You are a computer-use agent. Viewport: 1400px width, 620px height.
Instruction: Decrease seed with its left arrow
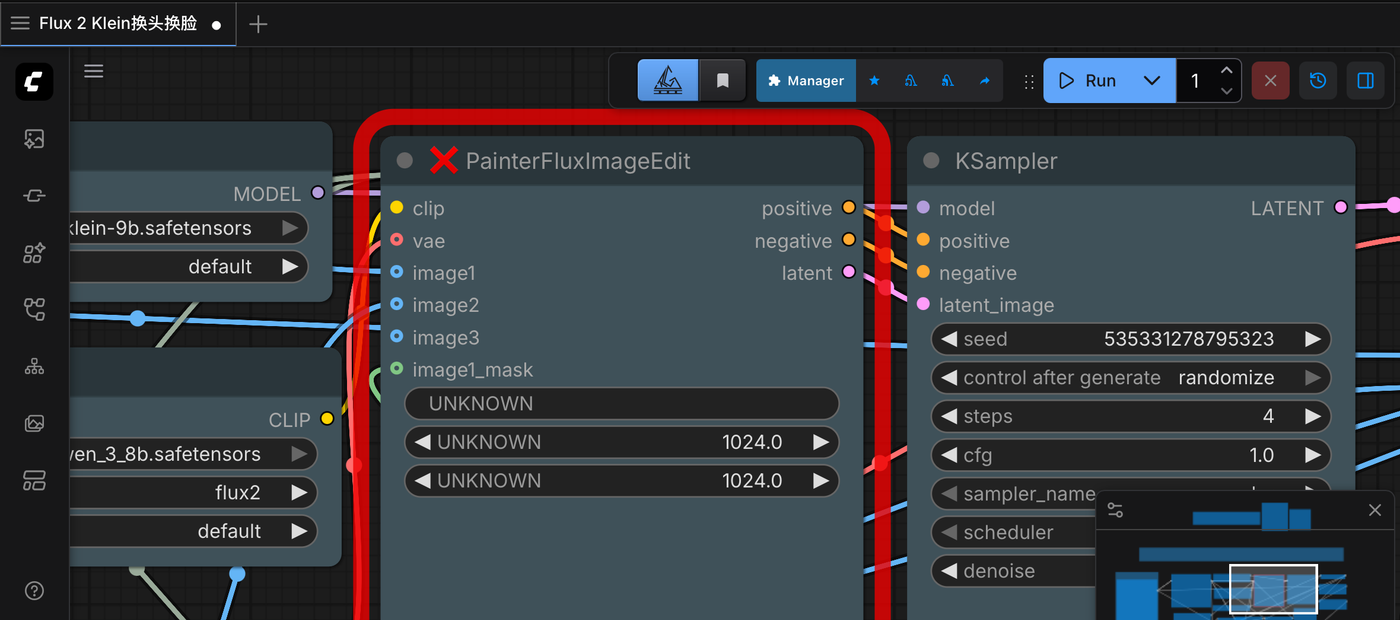point(948,339)
